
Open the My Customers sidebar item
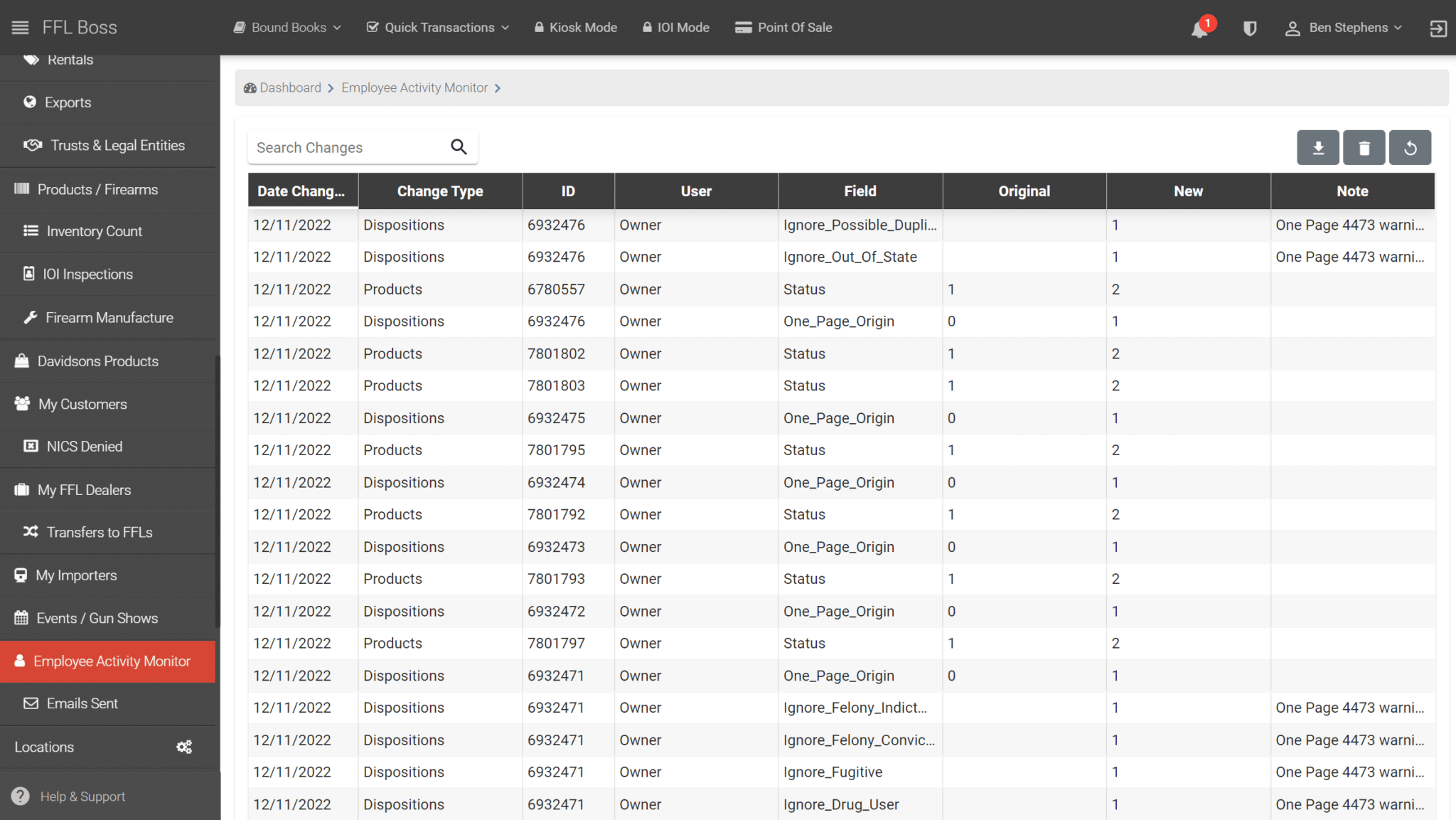click(x=82, y=404)
